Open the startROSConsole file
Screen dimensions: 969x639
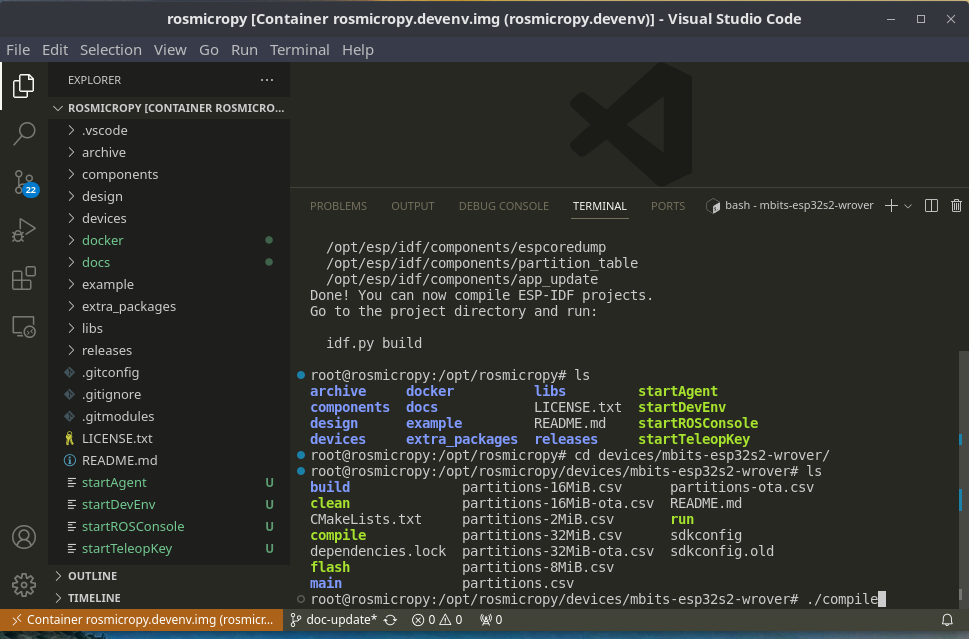tap(169, 526)
